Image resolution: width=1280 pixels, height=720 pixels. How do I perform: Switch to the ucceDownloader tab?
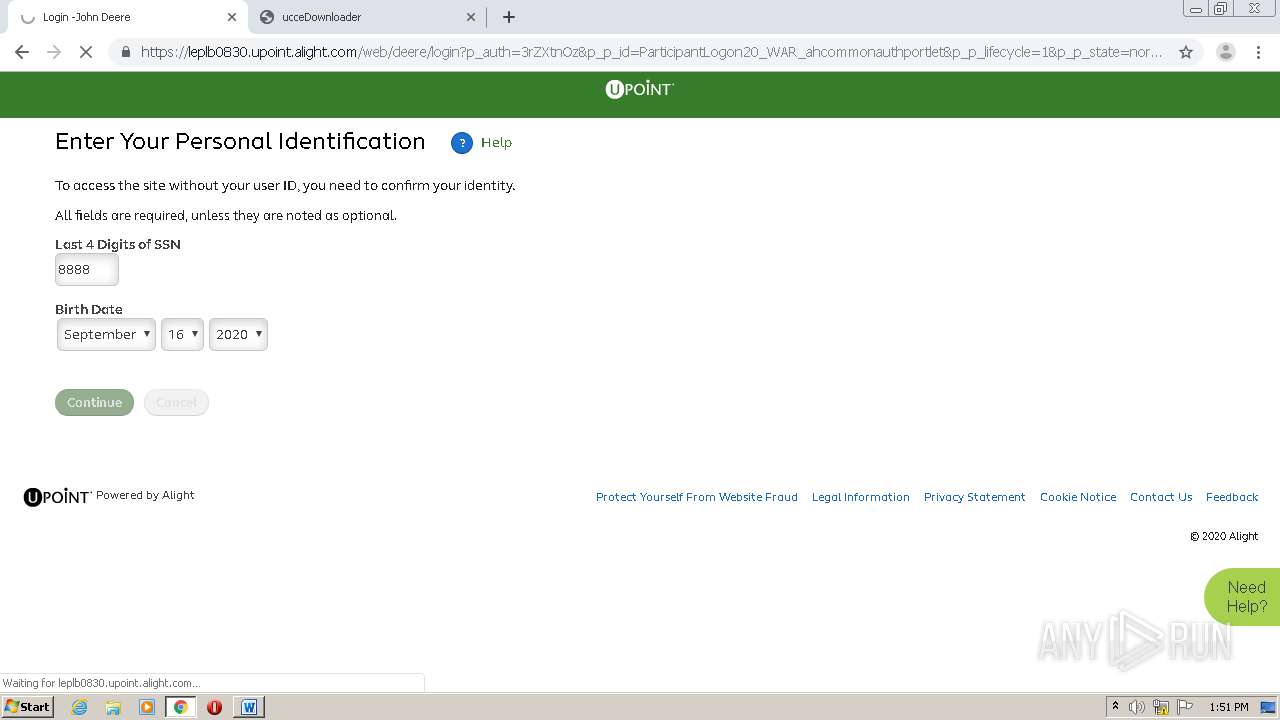click(x=365, y=17)
